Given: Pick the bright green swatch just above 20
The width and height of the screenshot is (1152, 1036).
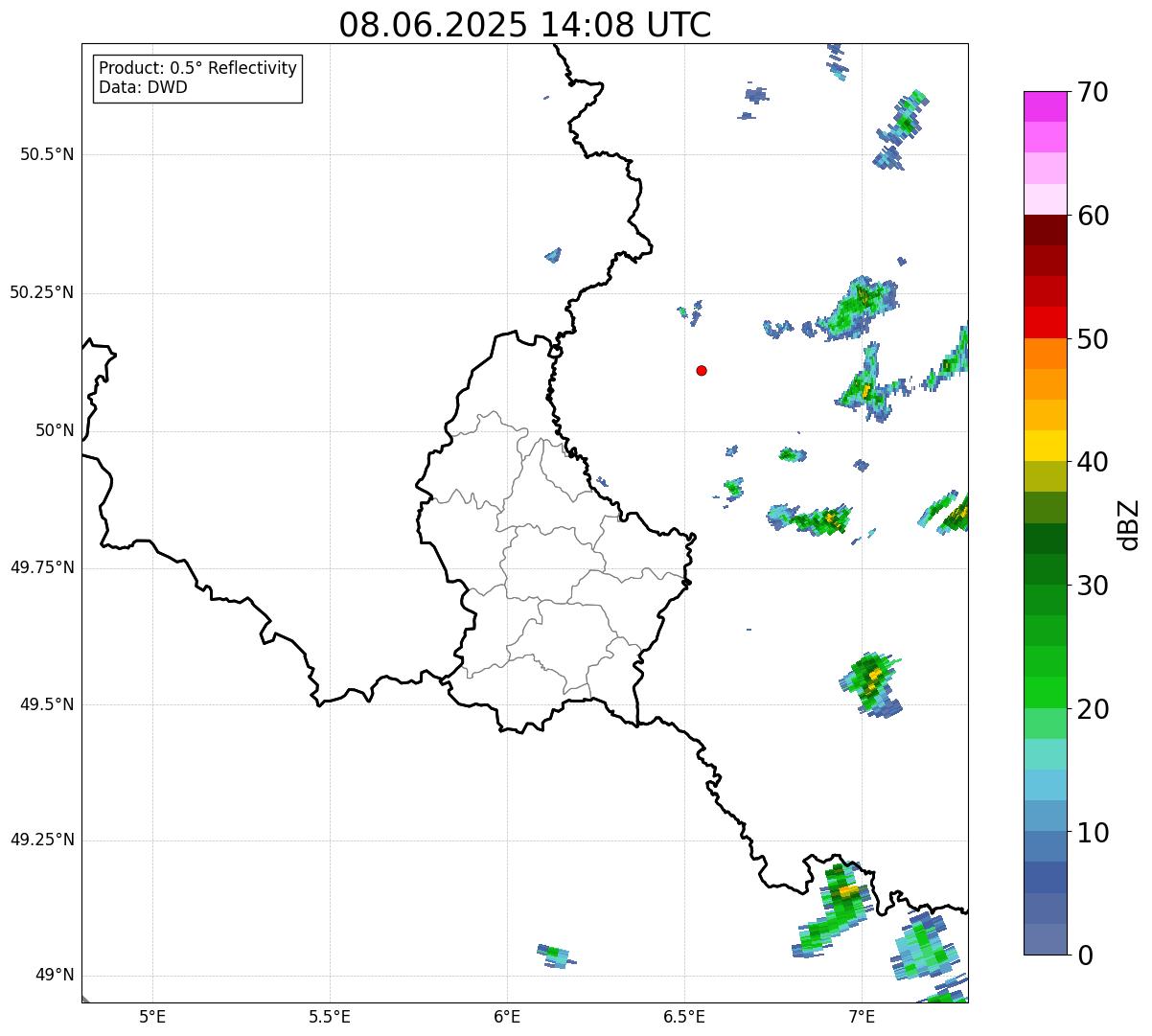Looking at the screenshot, I should (1046, 693).
